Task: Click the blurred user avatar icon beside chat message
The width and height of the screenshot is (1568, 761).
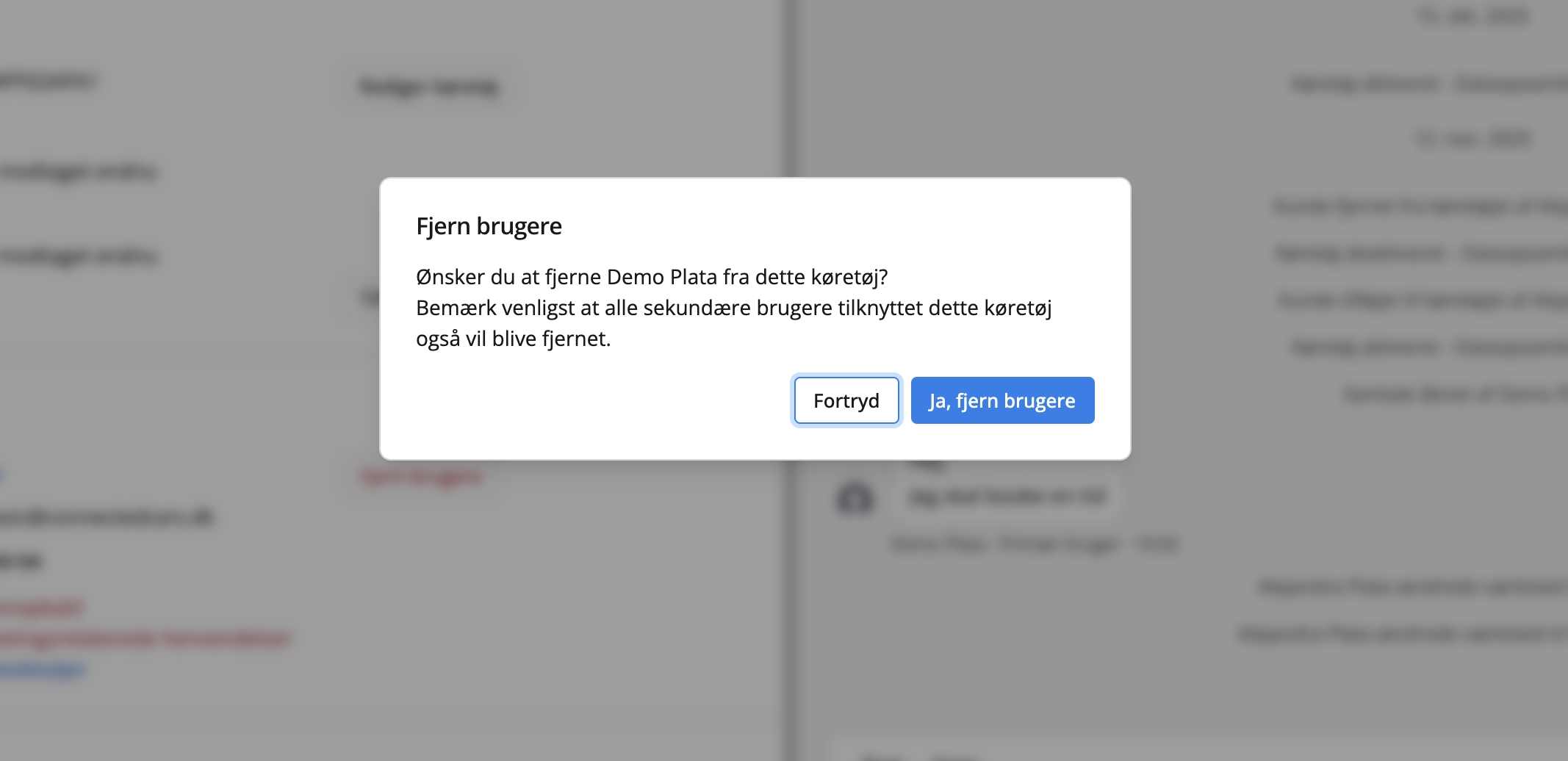Action: pyautogui.click(x=855, y=498)
